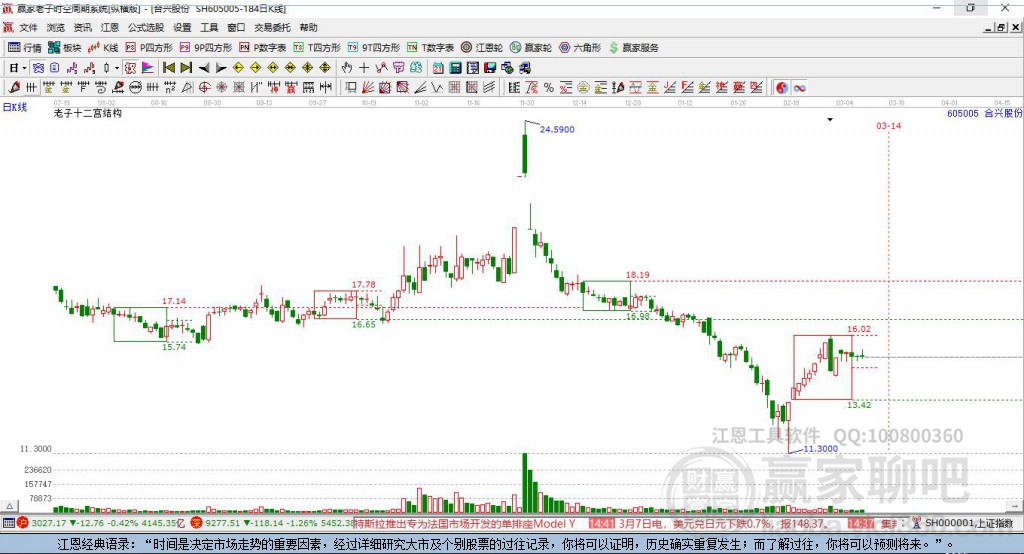Step chart right with black right arrow
Viewport: 1024px width, 554px height.
(221, 68)
